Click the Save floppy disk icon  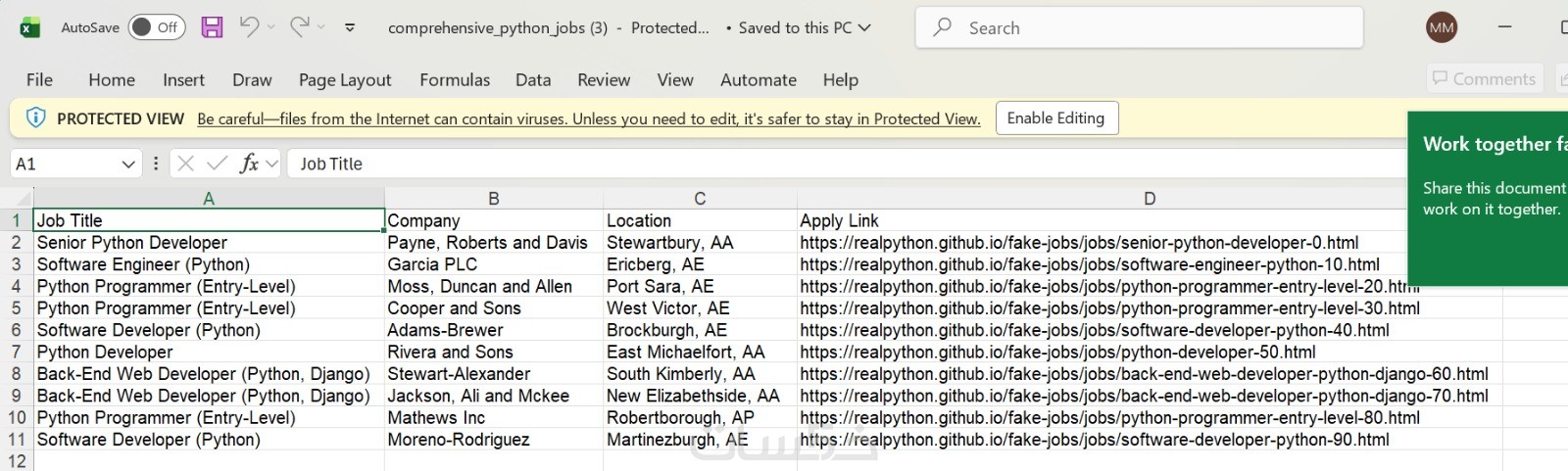212,27
